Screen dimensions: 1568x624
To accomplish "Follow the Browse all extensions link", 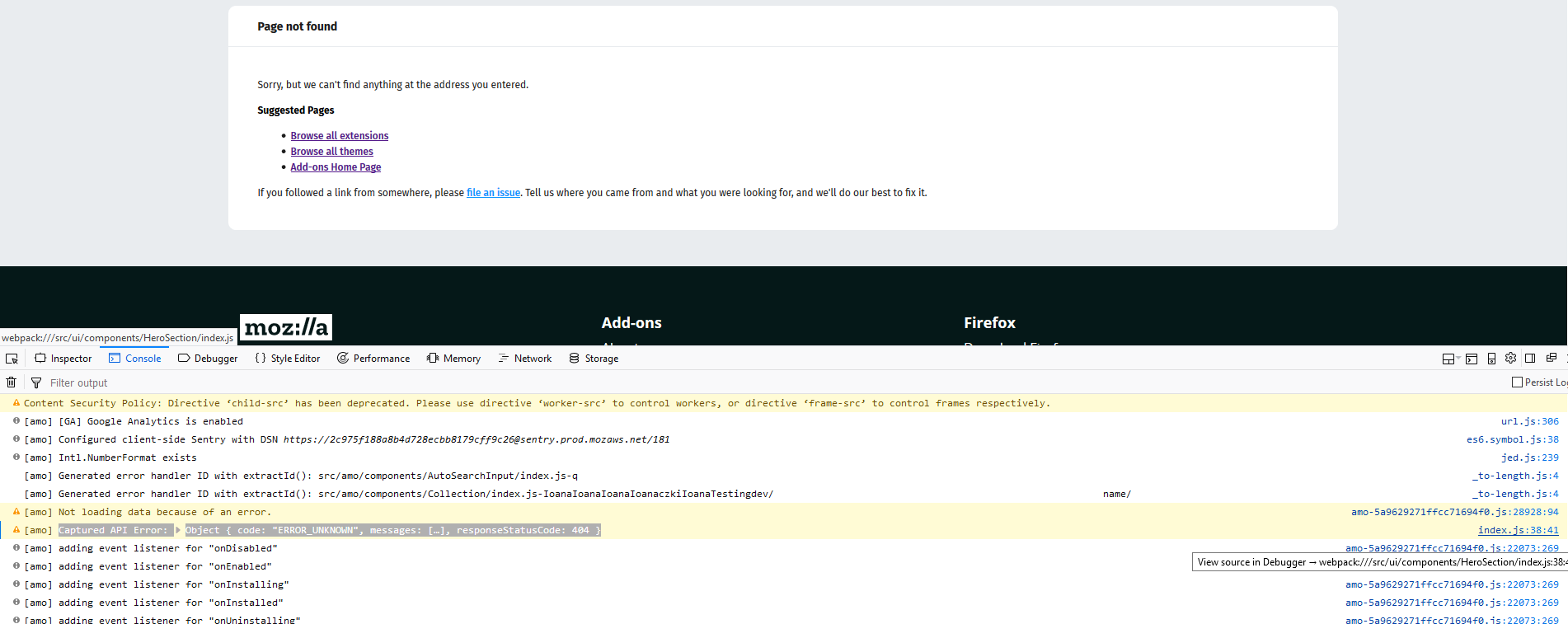I will [x=340, y=136].
